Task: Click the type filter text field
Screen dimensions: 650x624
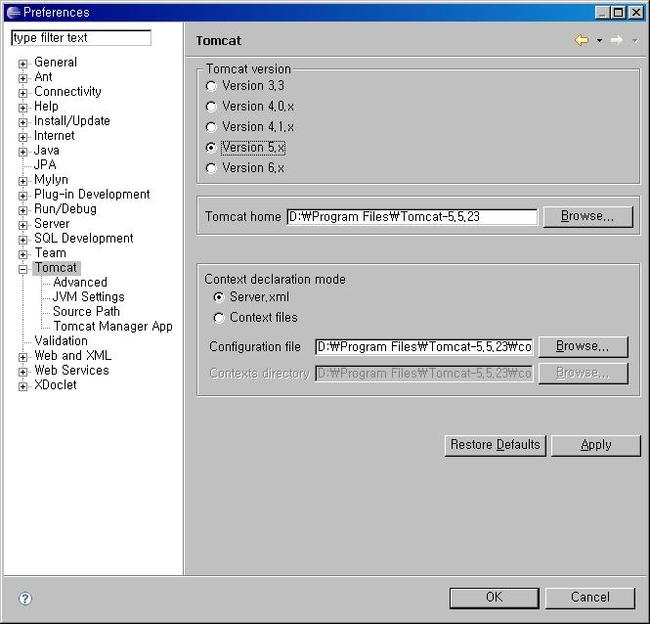Action: click(x=81, y=38)
